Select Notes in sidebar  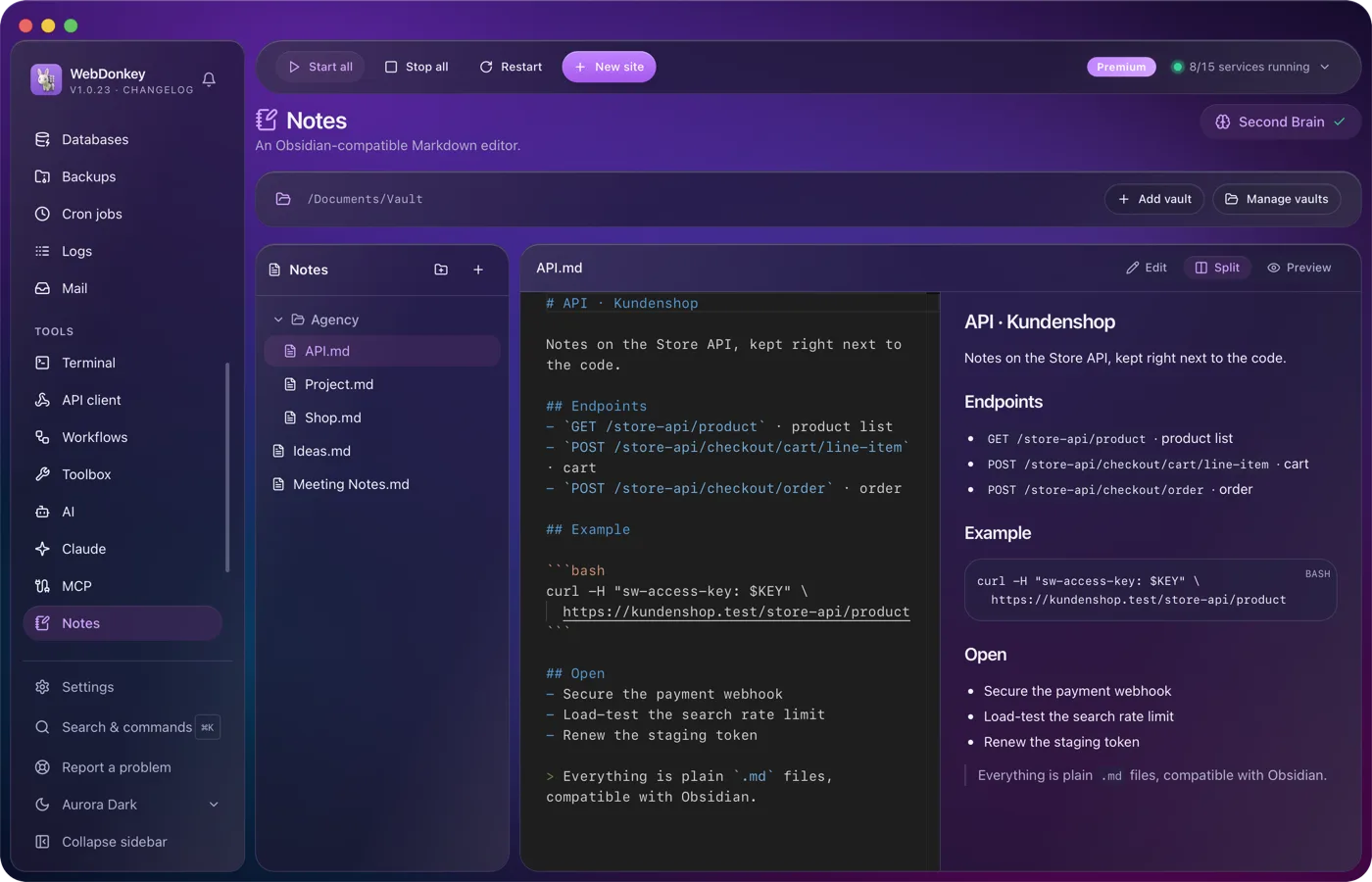(123, 623)
